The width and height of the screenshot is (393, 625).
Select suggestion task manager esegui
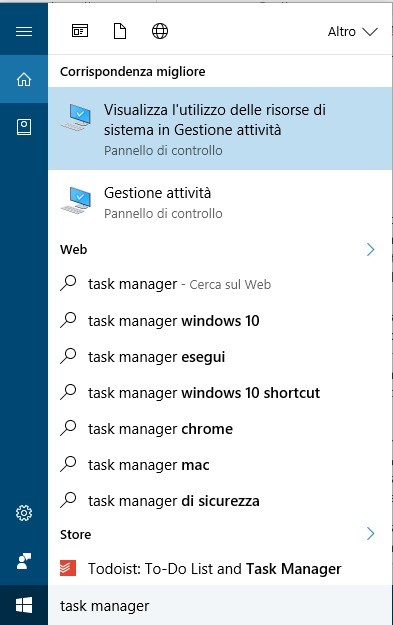(220, 357)
